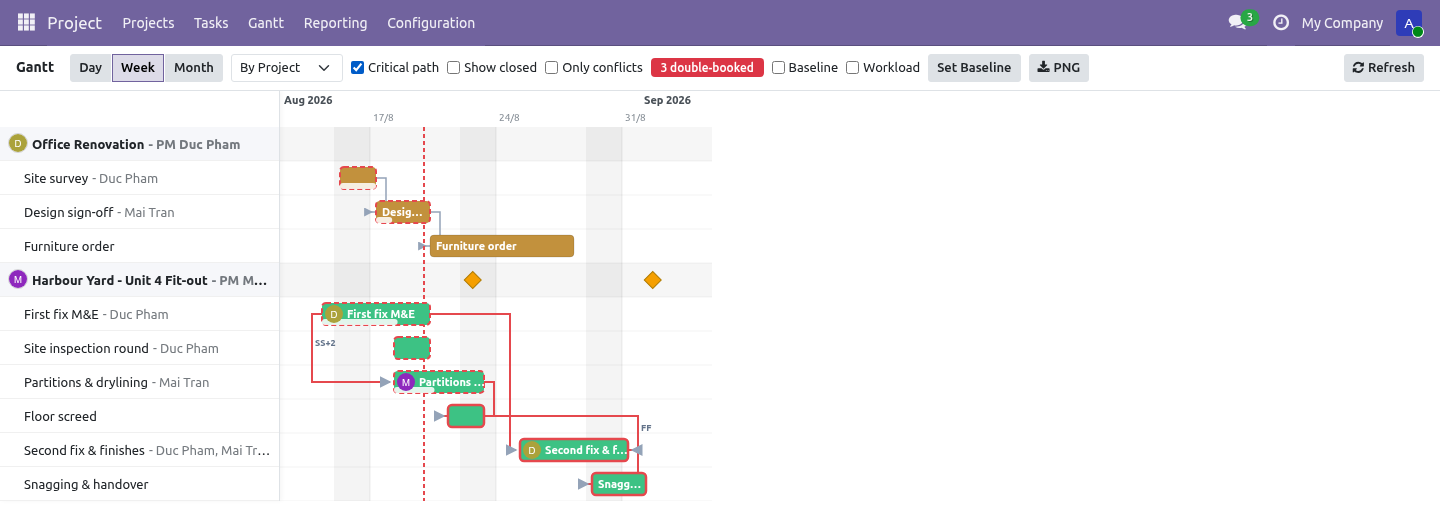Open the activities clock icon
This screenshot has width=1440, height=525.
point(1281,22)
